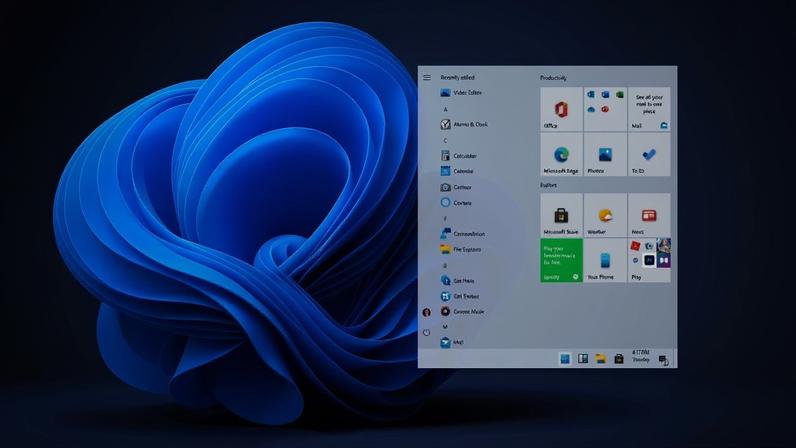796x448 pixels.
Task: Open Get Started in the app list
Action: coord(460,296)
